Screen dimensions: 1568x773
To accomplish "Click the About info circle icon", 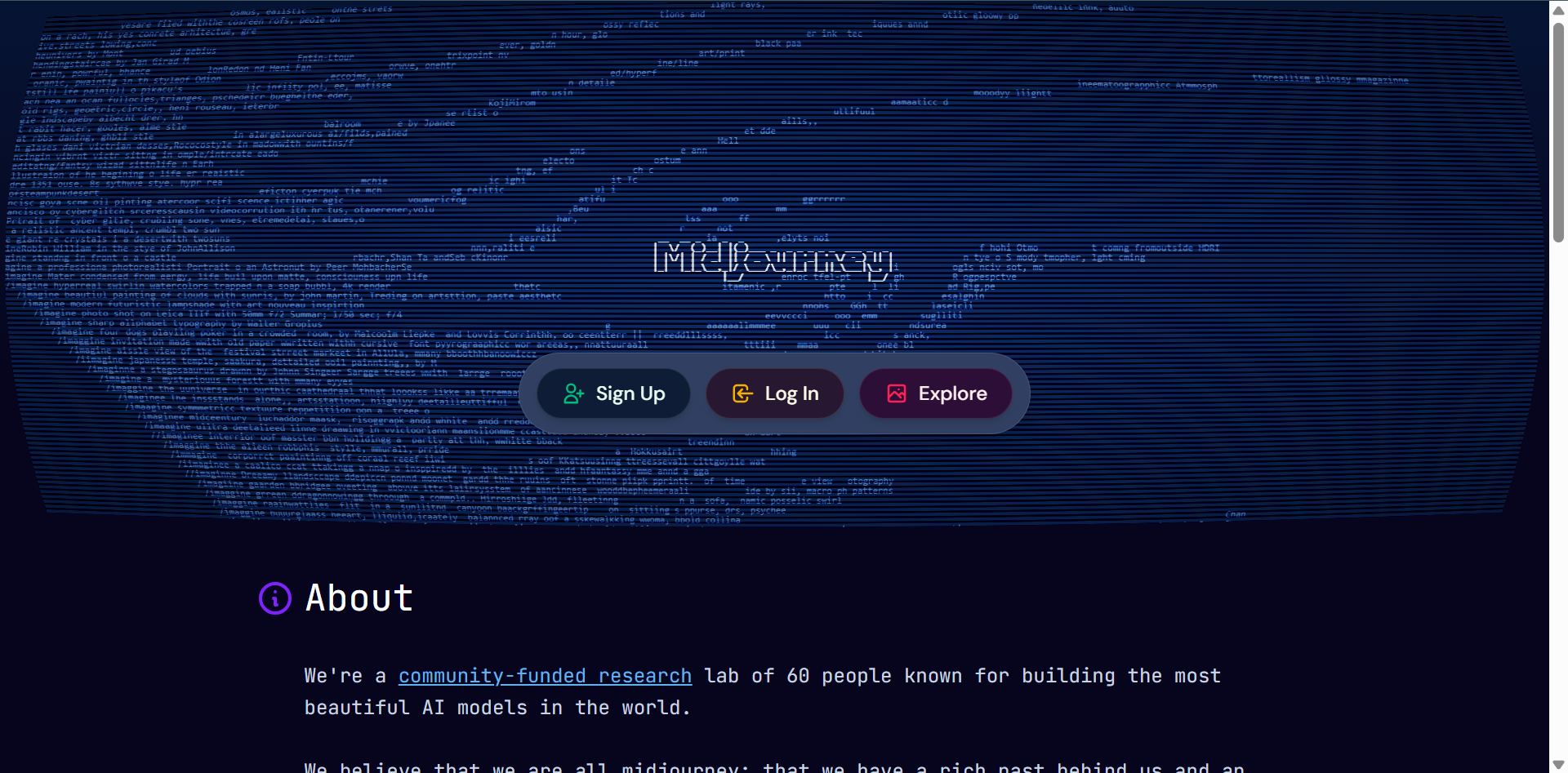I will pos(275,598).
